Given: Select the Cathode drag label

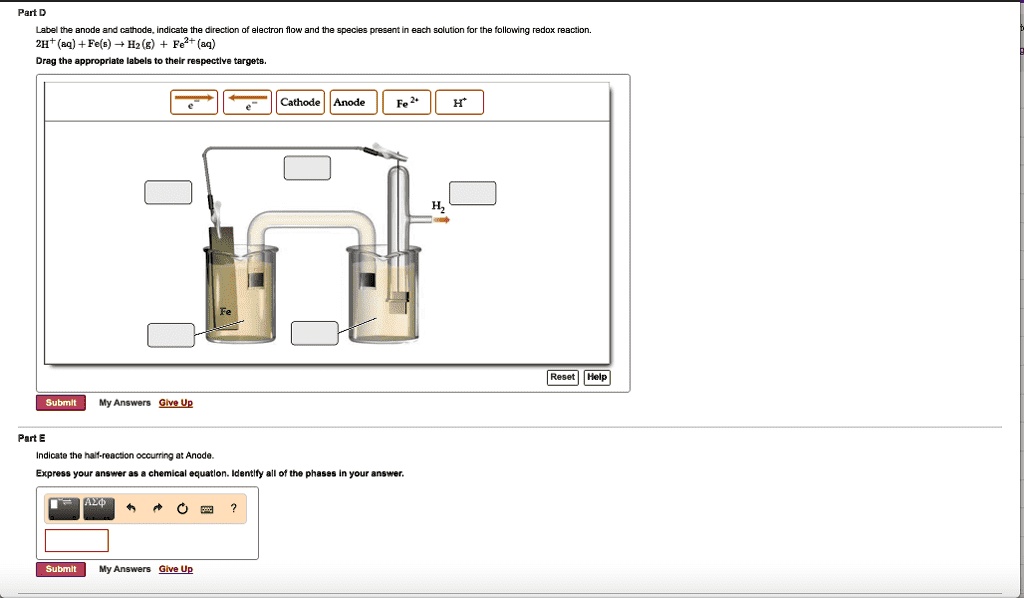Looking at the screenshot, I should 300,101.
